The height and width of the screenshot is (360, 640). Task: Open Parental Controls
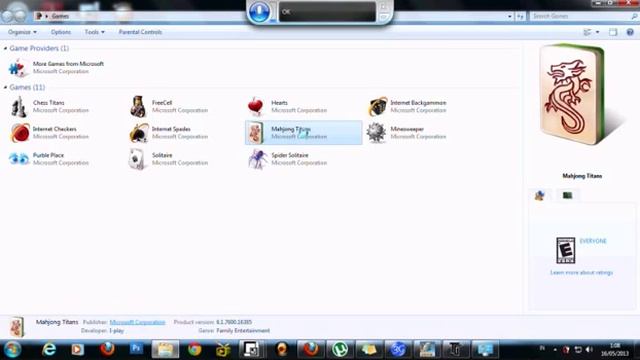point(140,32)
